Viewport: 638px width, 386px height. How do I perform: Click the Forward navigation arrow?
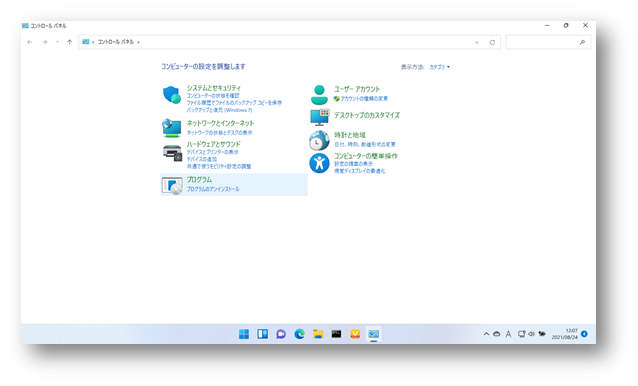pos(44,42)
